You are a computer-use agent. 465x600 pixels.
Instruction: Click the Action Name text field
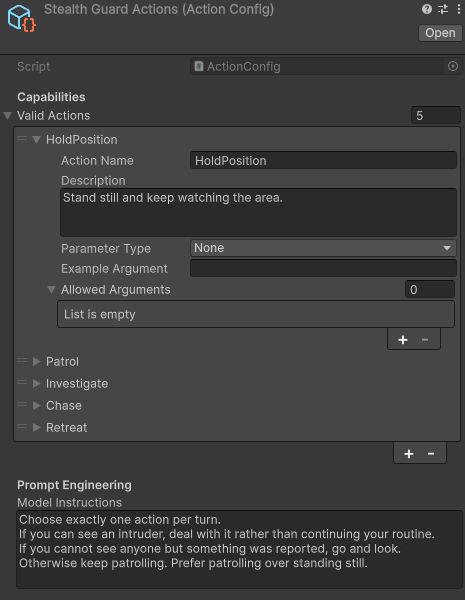[323, 161]
